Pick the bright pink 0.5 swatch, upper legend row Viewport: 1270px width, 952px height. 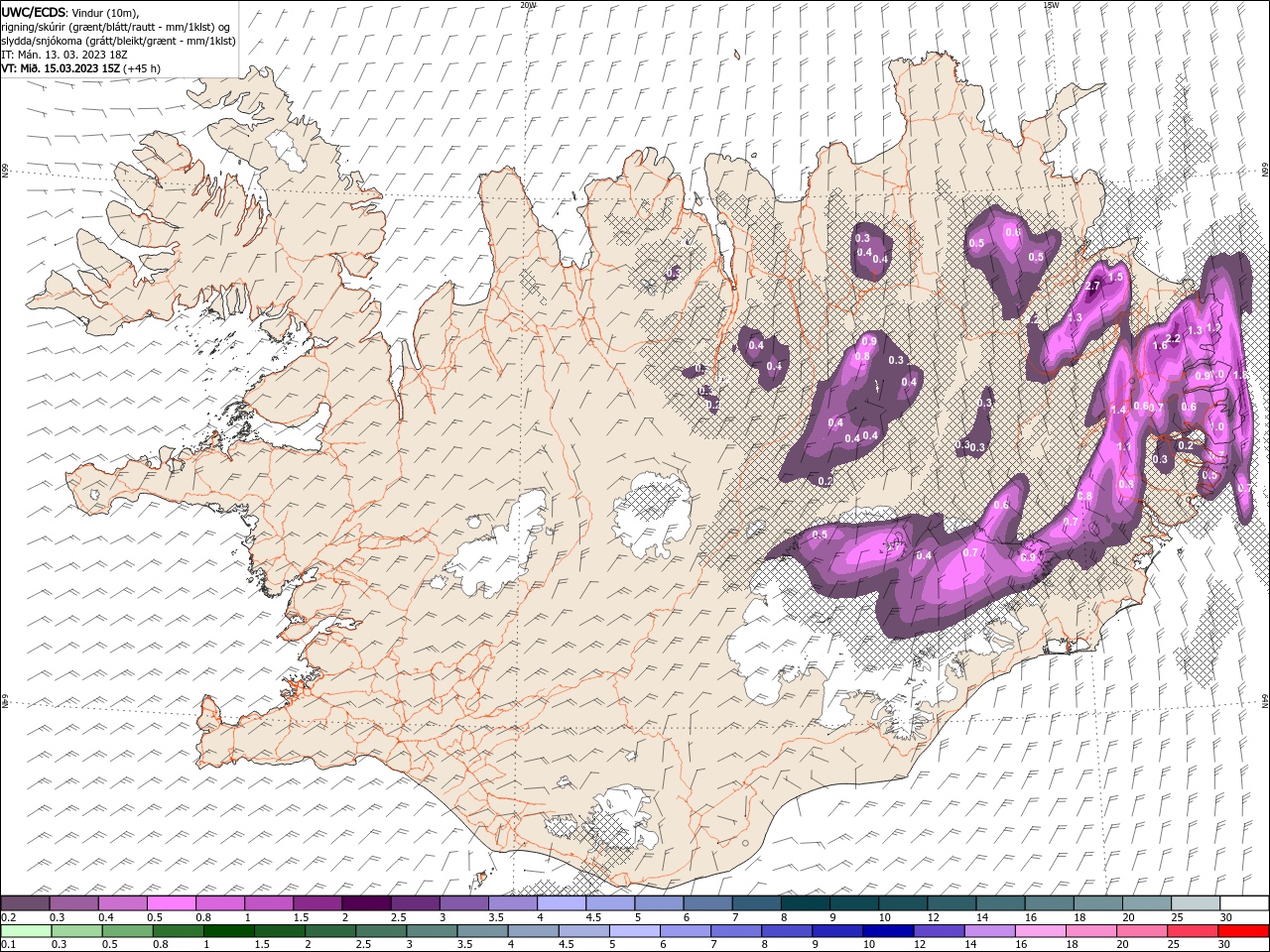172,903
